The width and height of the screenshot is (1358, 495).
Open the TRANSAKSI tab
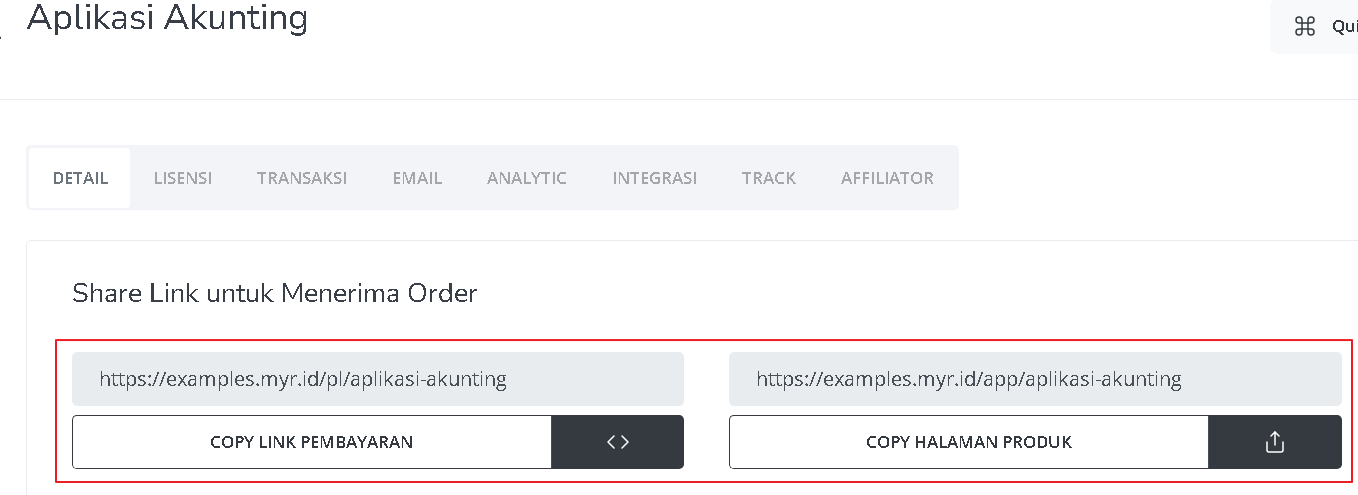302,178
